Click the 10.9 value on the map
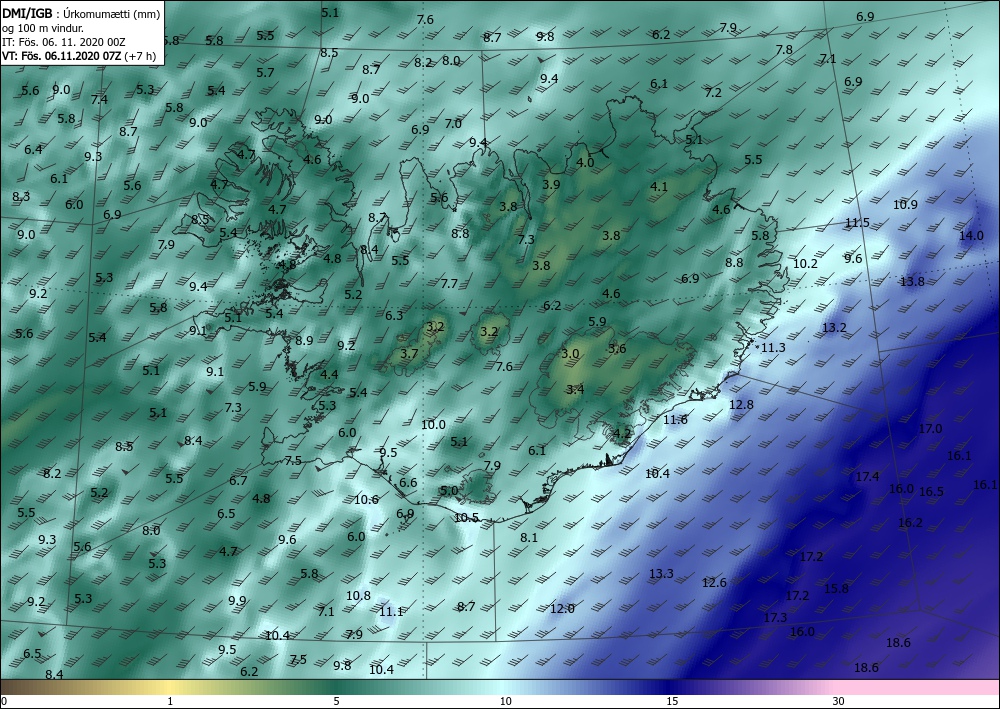1000x709 pixels. [x=905, y=205]
